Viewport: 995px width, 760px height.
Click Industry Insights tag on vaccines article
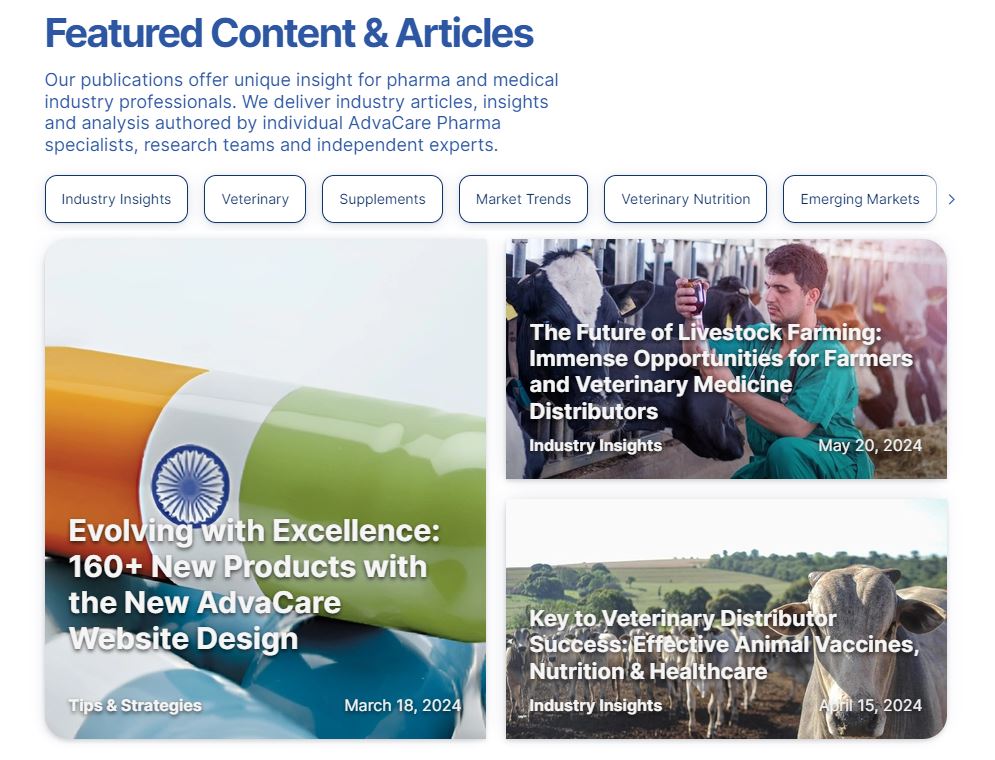pyautogui.click(x=595, y=705)
